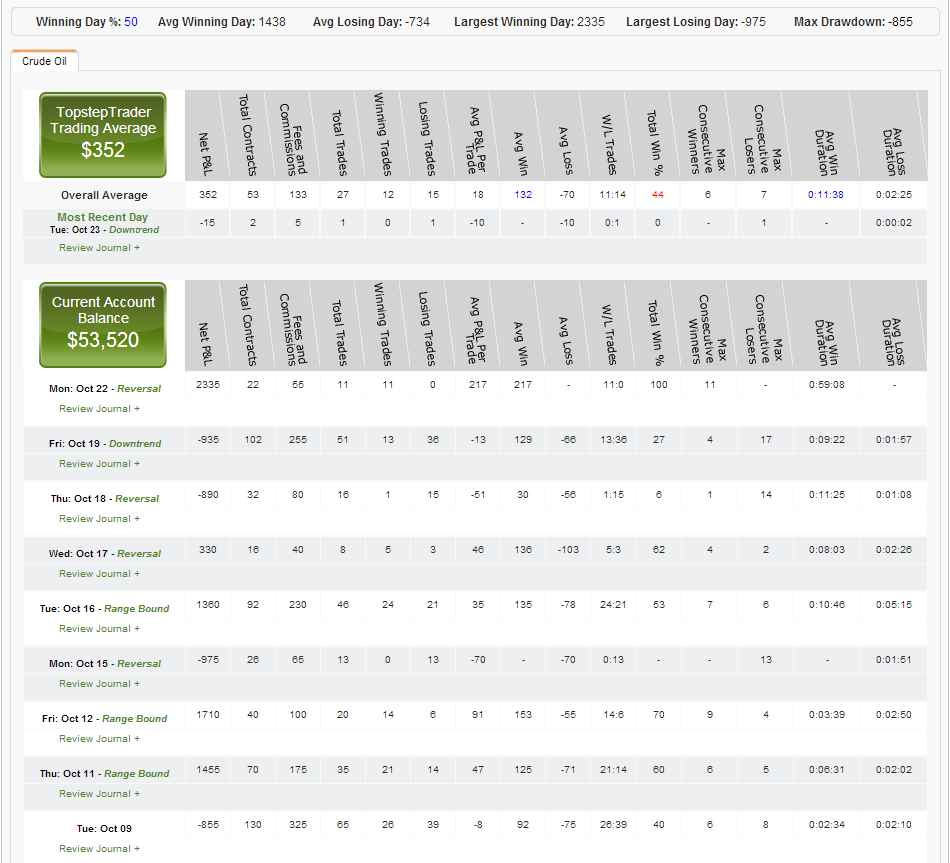Click Overall Average Total Win % value 44
950x863 pixels.
tap(658, 195)
